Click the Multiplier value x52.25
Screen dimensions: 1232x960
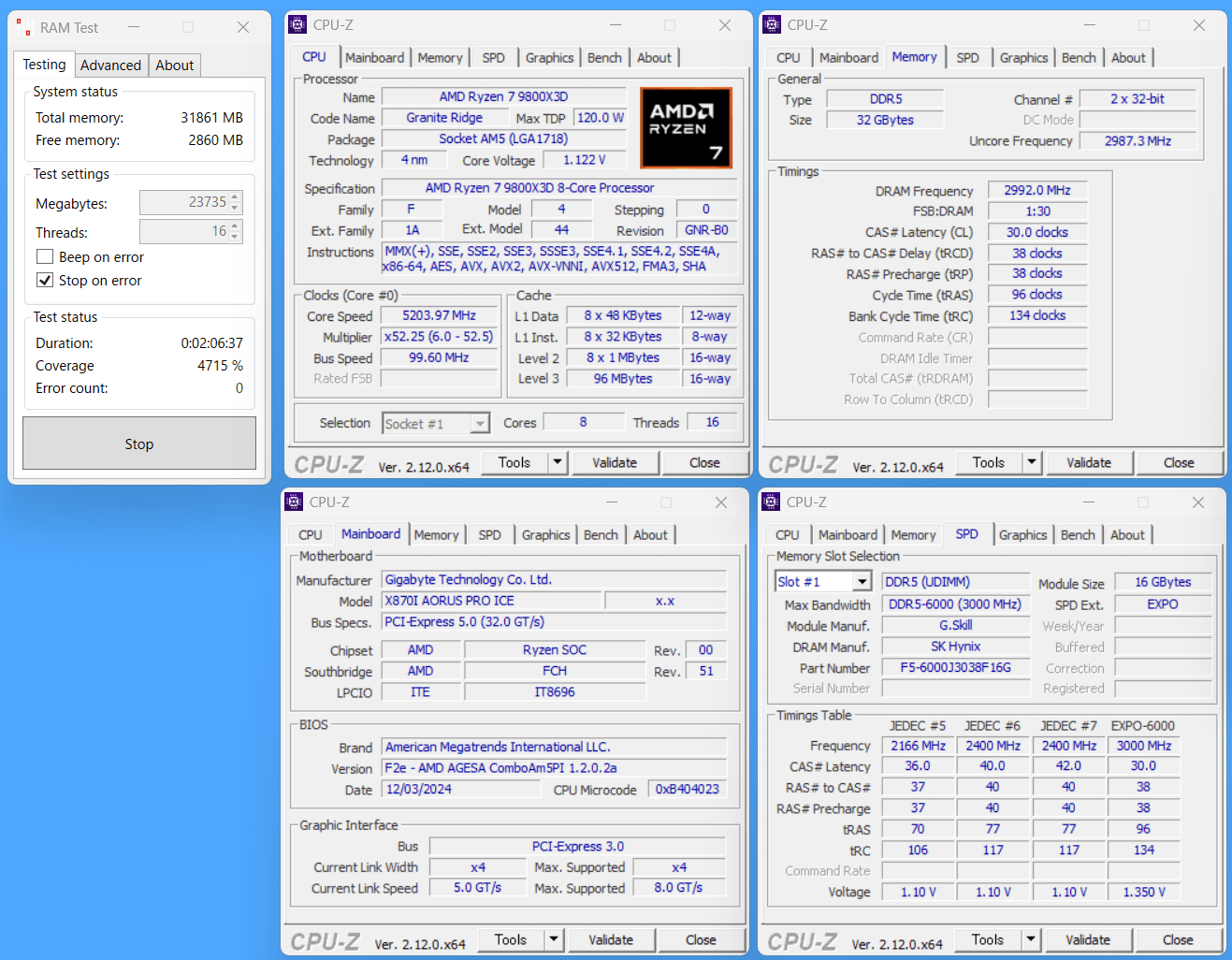coord(439,337)
